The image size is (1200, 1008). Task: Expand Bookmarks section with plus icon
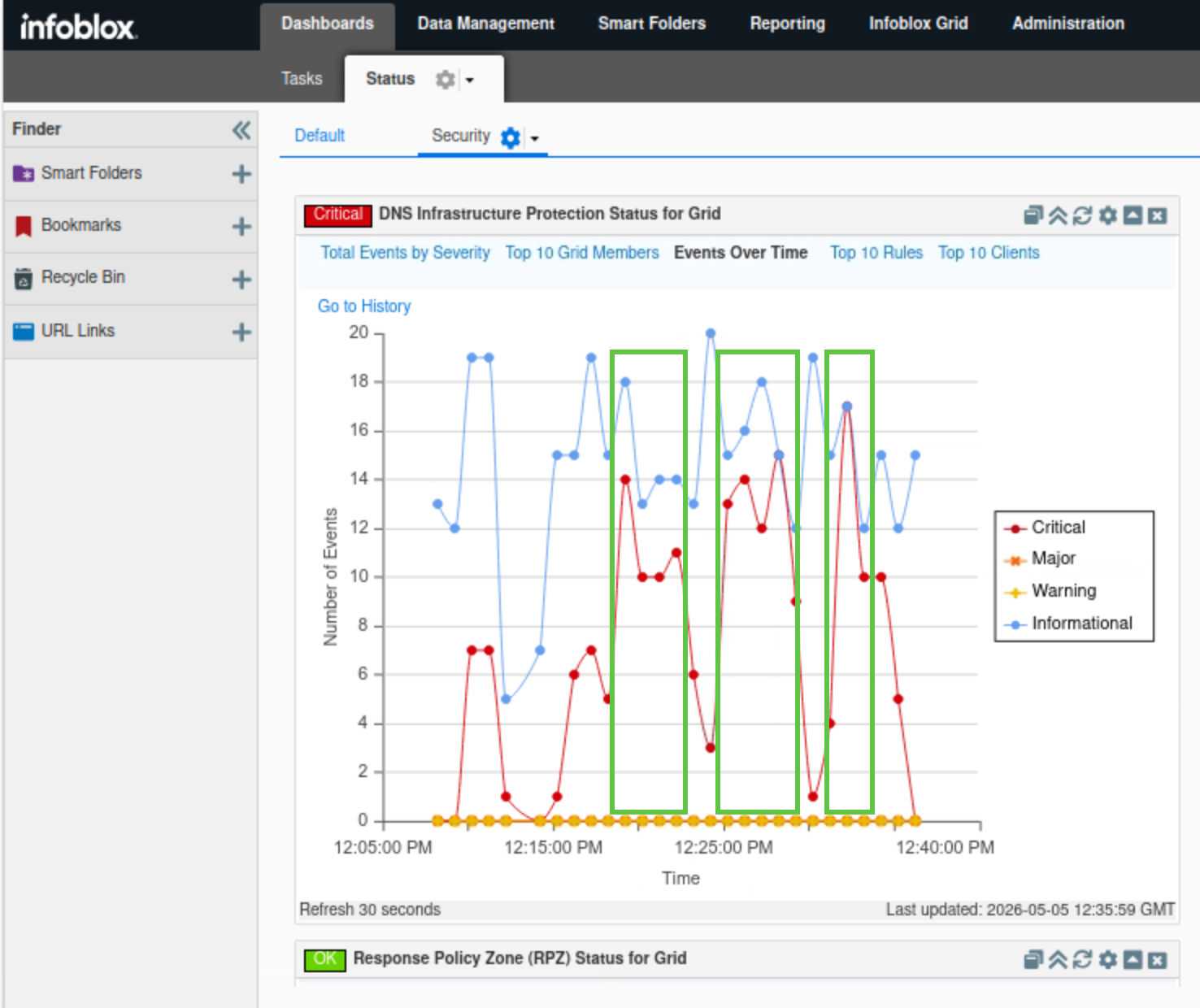coord(241,226)
